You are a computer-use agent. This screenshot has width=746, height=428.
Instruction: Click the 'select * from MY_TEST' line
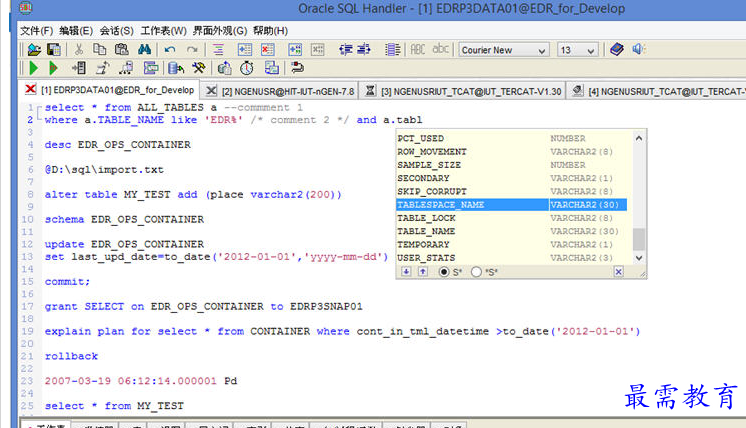pos(114,406)
